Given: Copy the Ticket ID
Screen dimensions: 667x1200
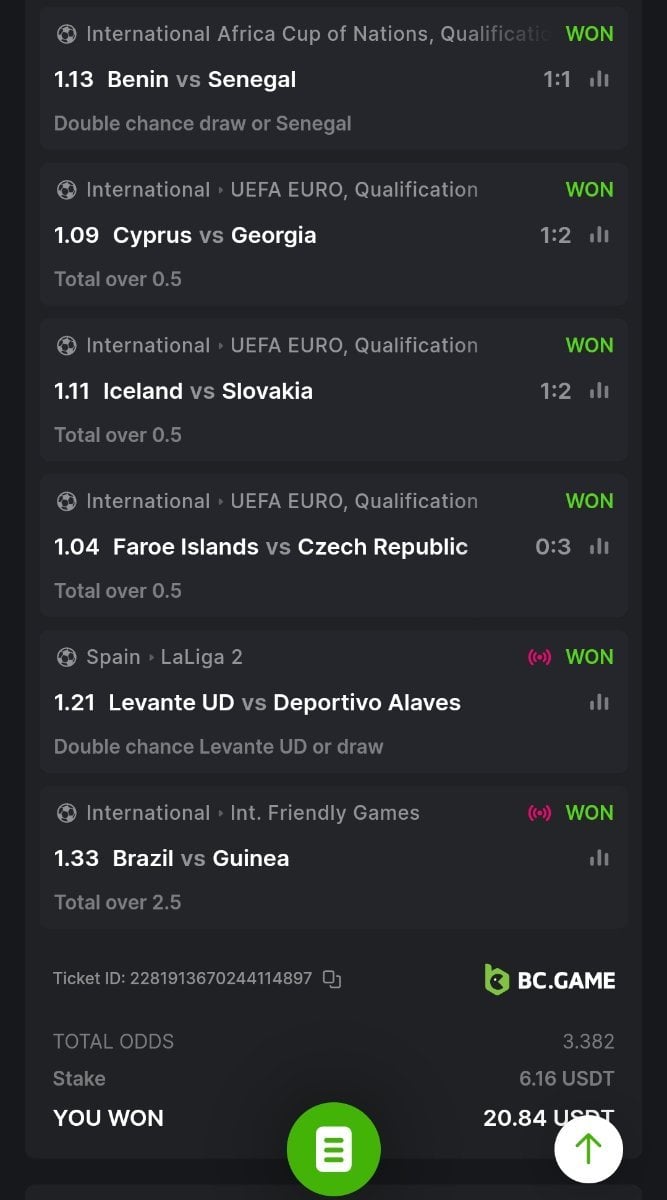Looking at the screenshot, I should point(332,979).
